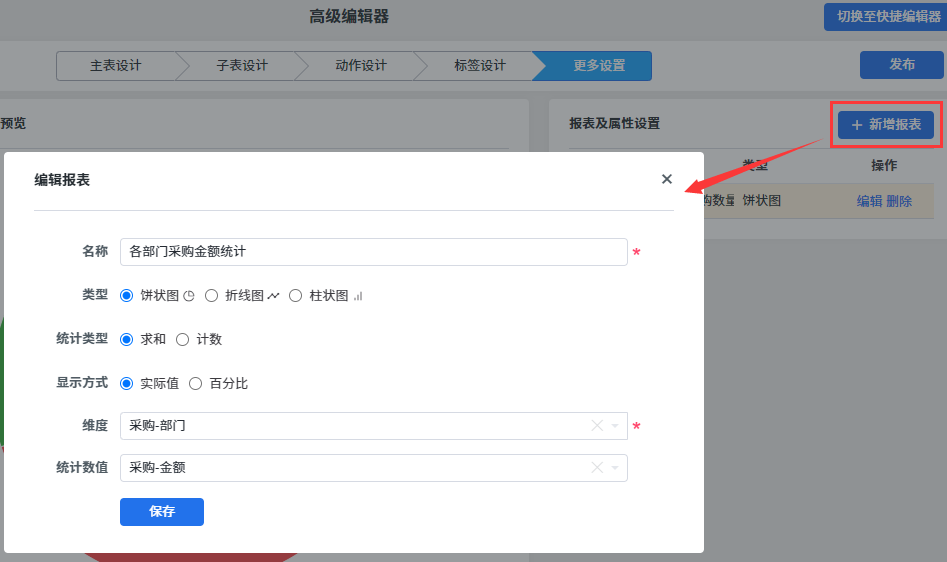
Task: Choose 计数 as the statistic type
Action: pos(182,339)
